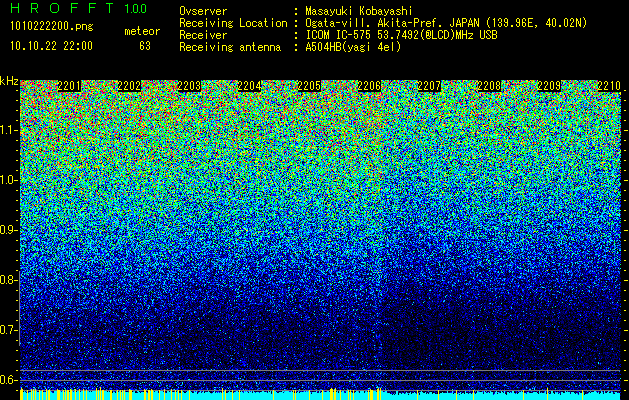
Task: Click the 2209 time marker
Action: [549, 86]
